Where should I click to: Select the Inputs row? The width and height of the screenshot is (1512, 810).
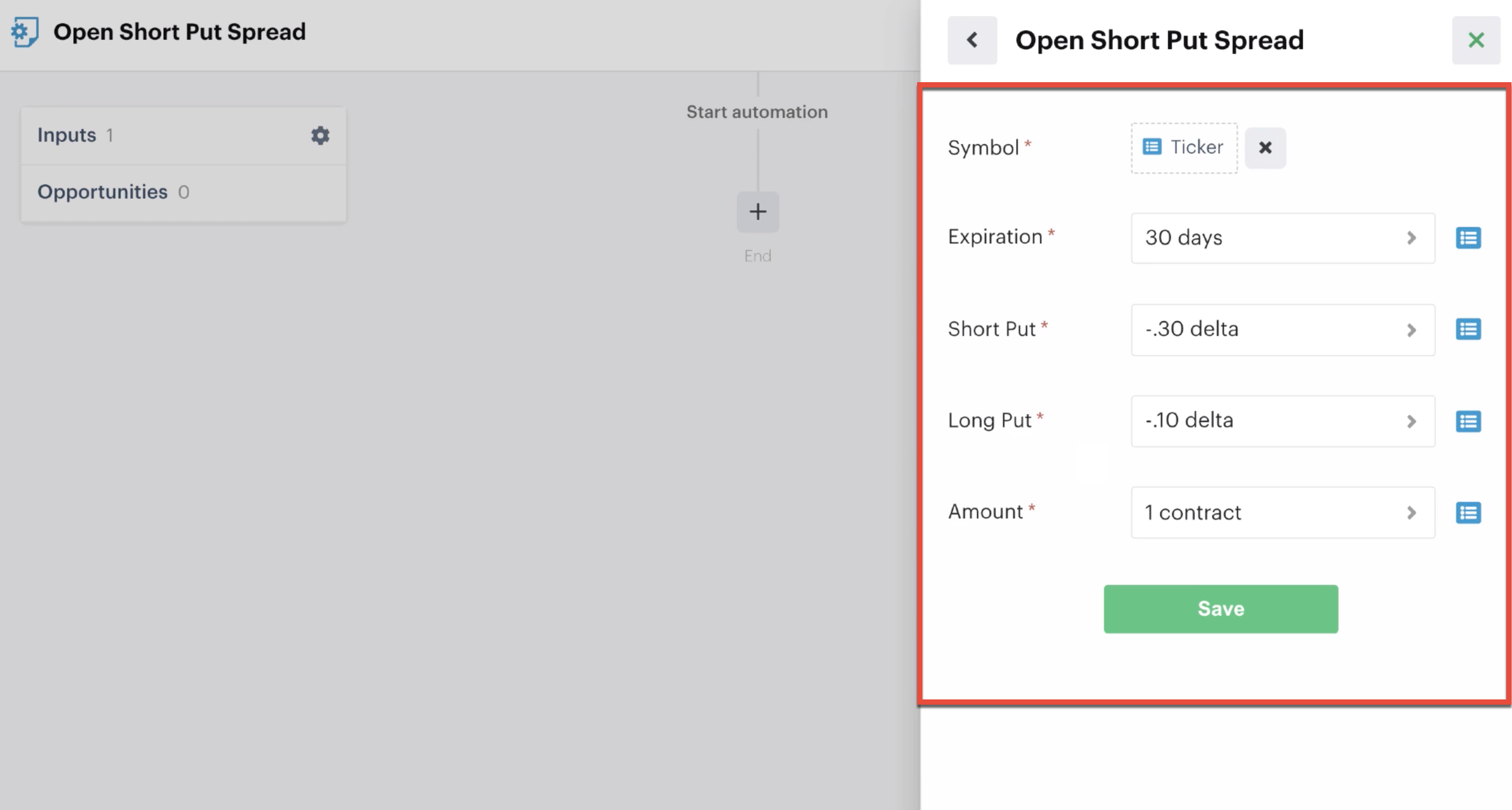pyautogui.click(x=183, y=136)
